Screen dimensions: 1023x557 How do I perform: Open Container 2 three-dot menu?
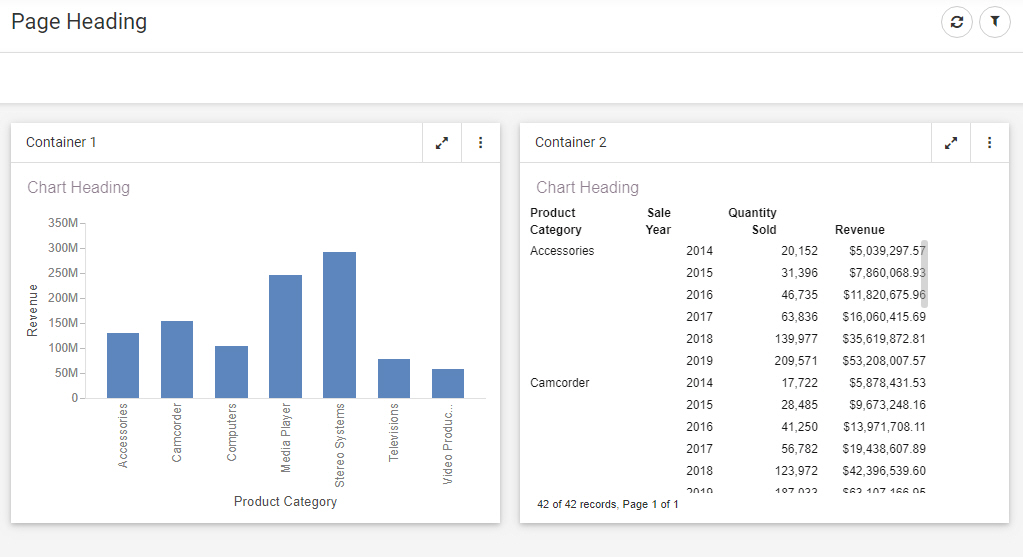pos(989,143)
